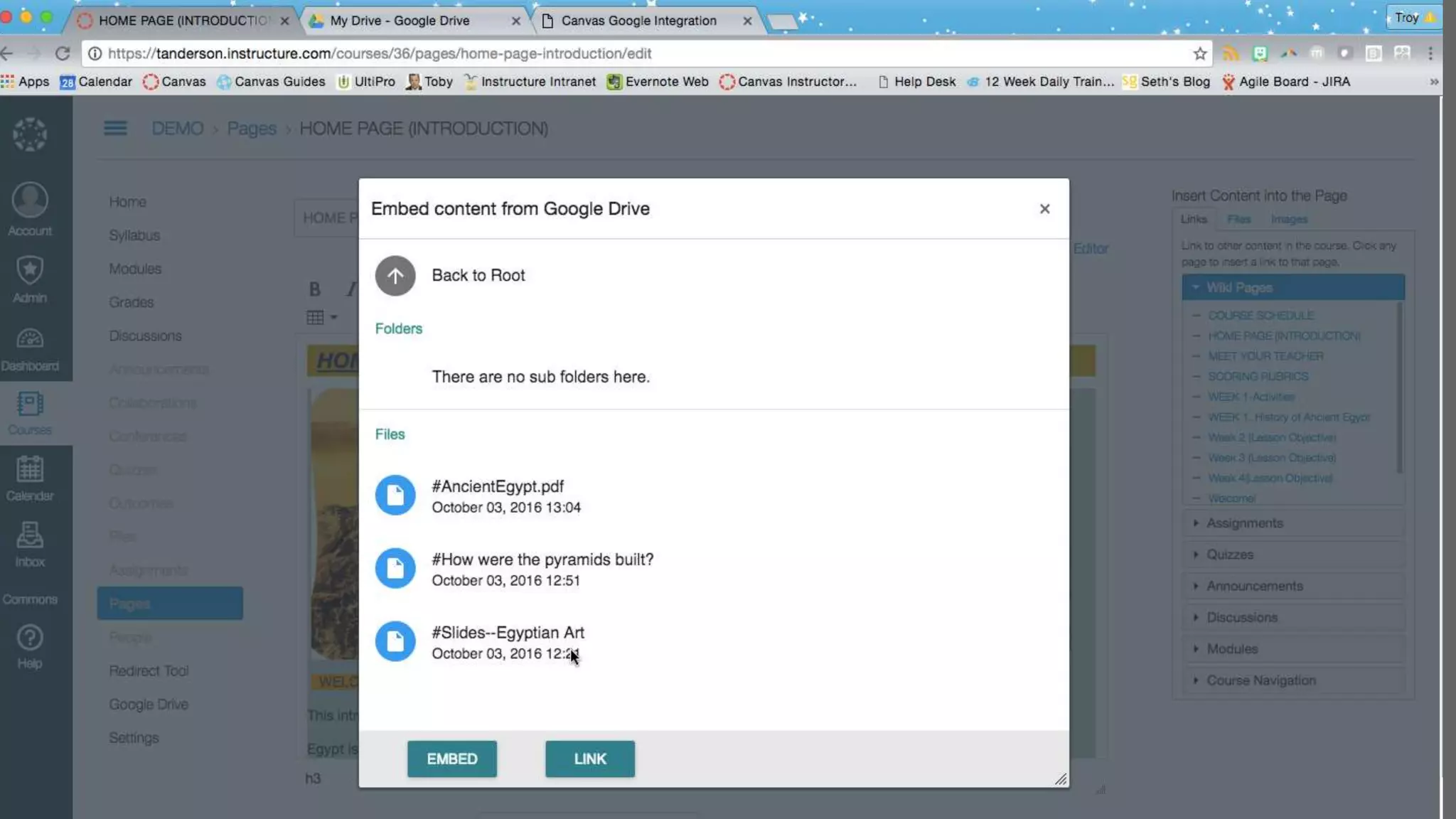Select the #Slides--Egyptian Art file icon

click(395, 641)
